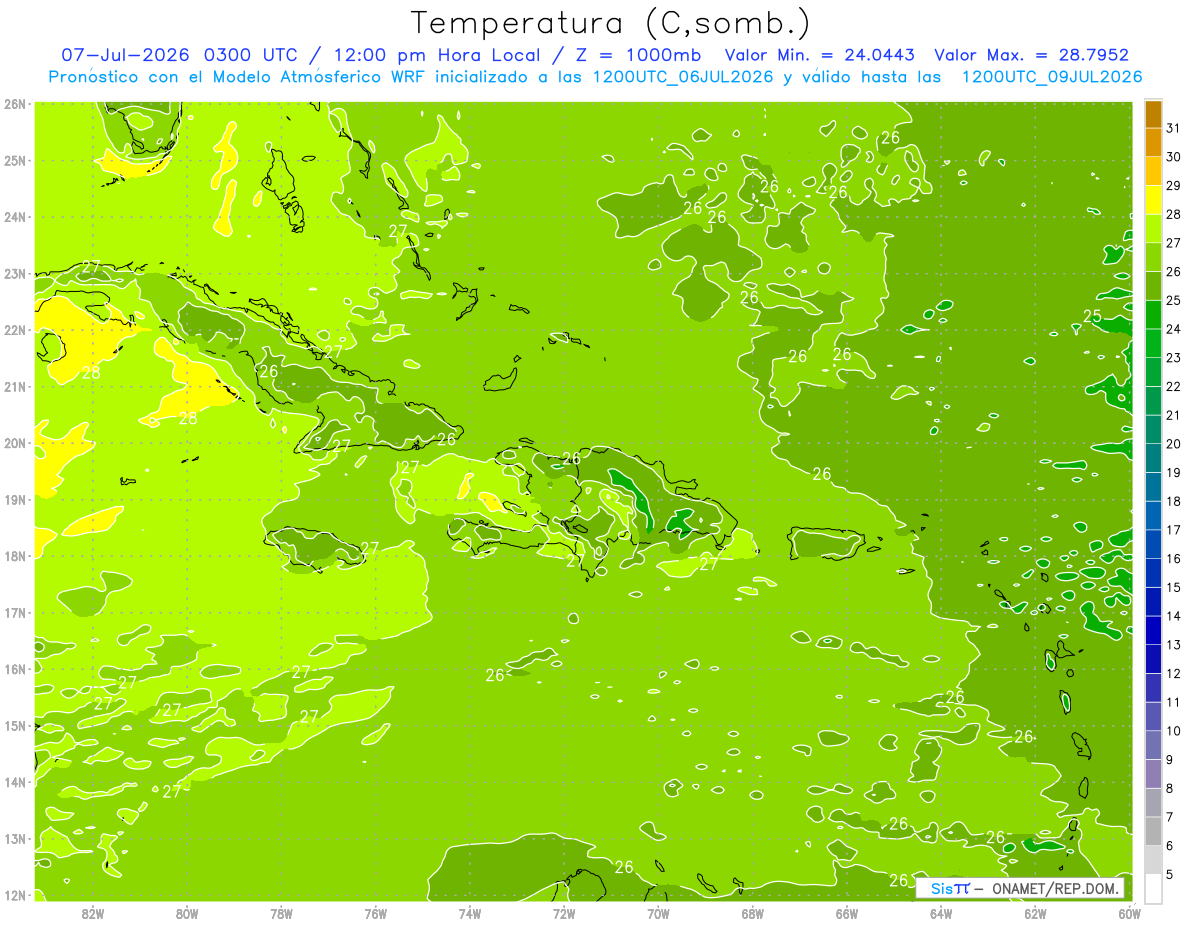The height and width of the screenshot is (927, 1200).
Task: Click the "5" label on the color scale
Action: [x=1170, y=875]
